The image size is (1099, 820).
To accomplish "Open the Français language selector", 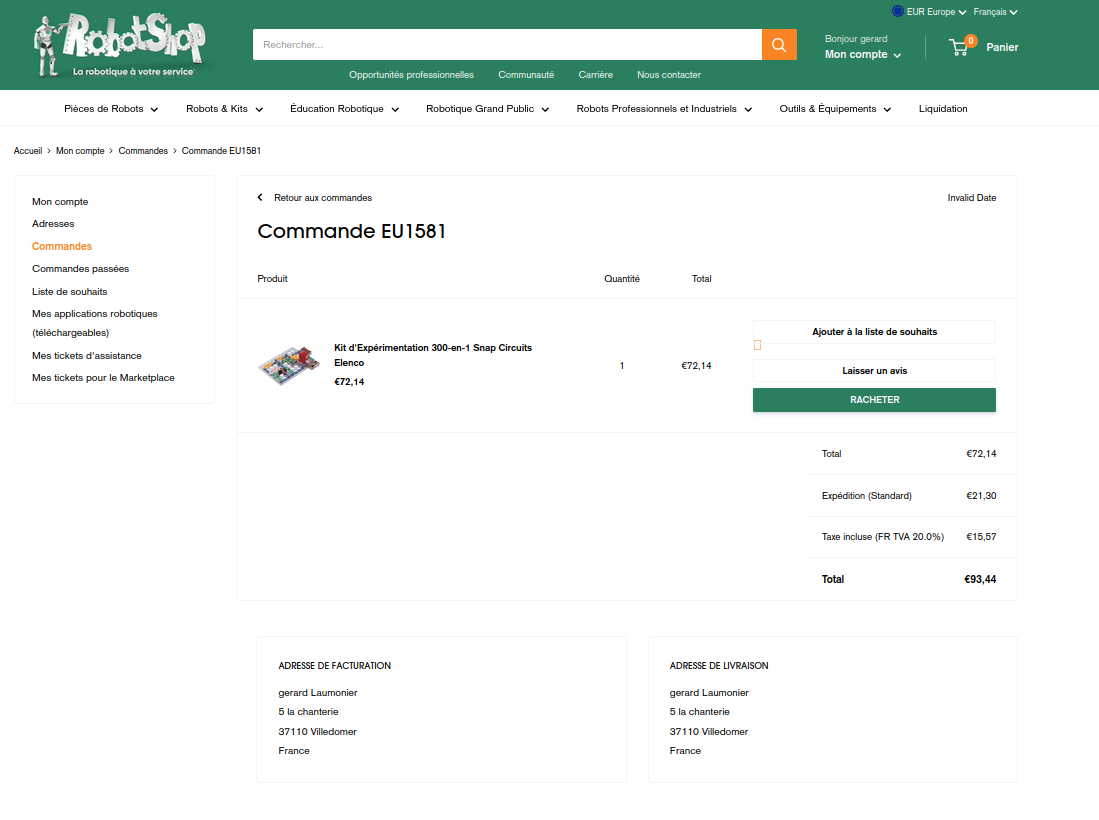I will 995,12.
